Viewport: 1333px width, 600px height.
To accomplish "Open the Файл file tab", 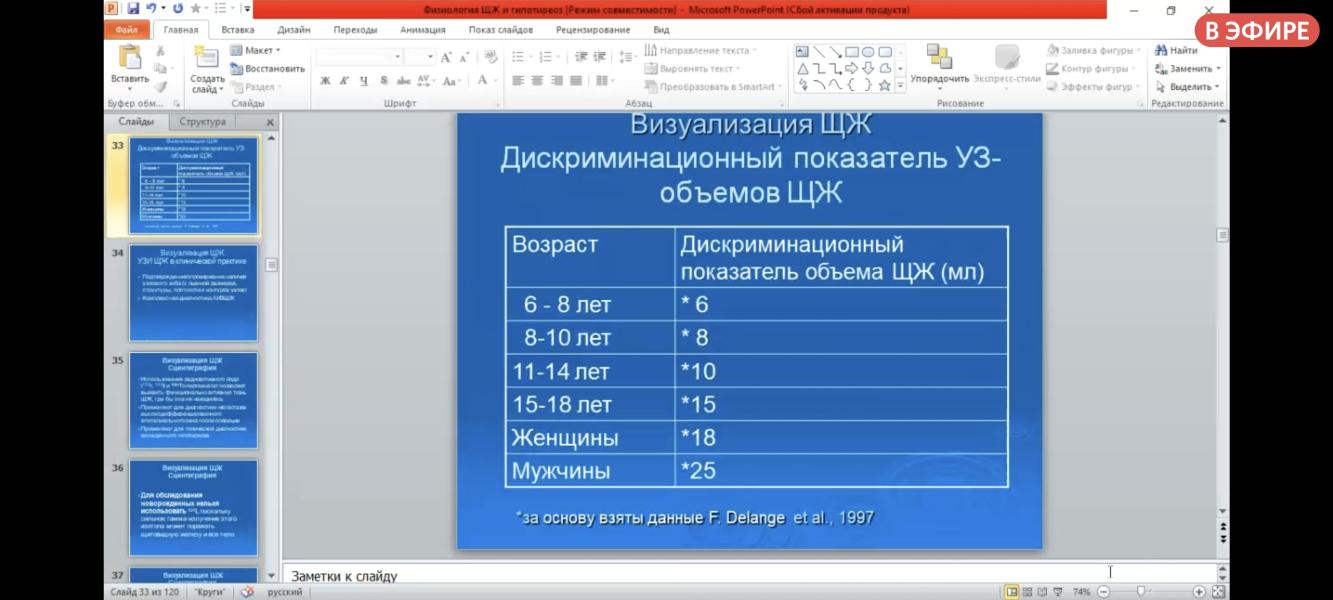I will point(127,30).
